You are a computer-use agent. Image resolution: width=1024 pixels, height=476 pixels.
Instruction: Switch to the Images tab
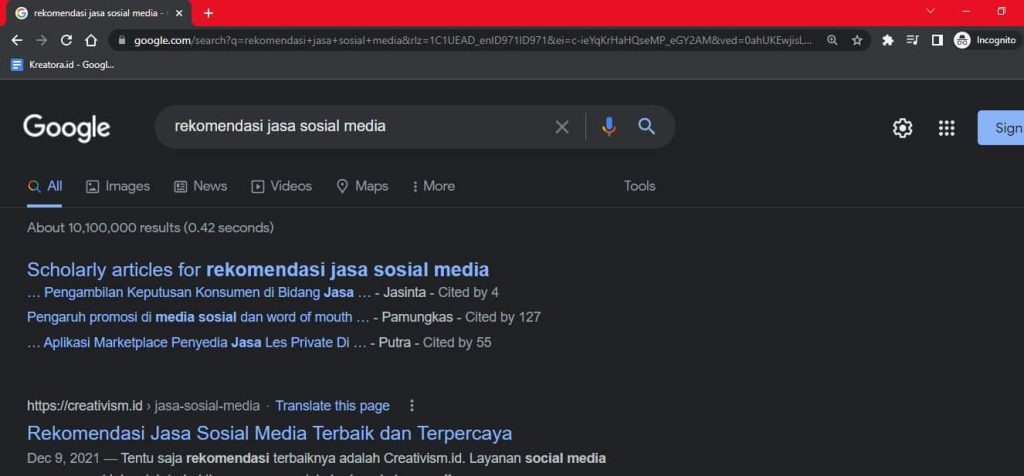[x=118, y=187]
